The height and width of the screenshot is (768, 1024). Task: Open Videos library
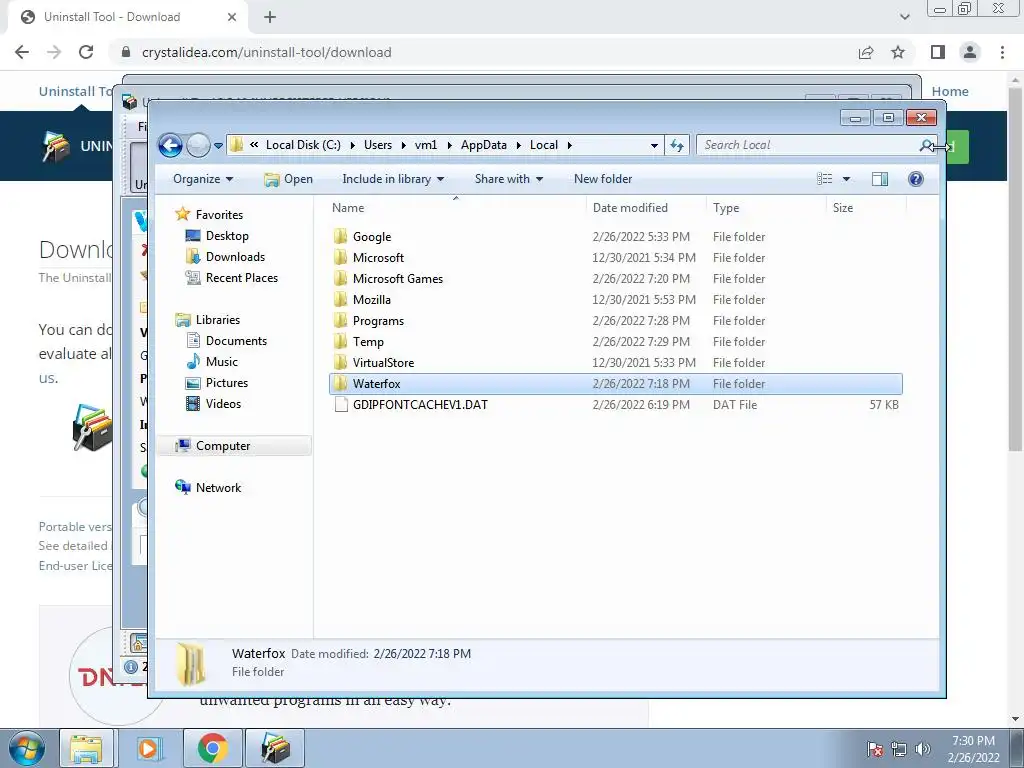coord(223,404)
